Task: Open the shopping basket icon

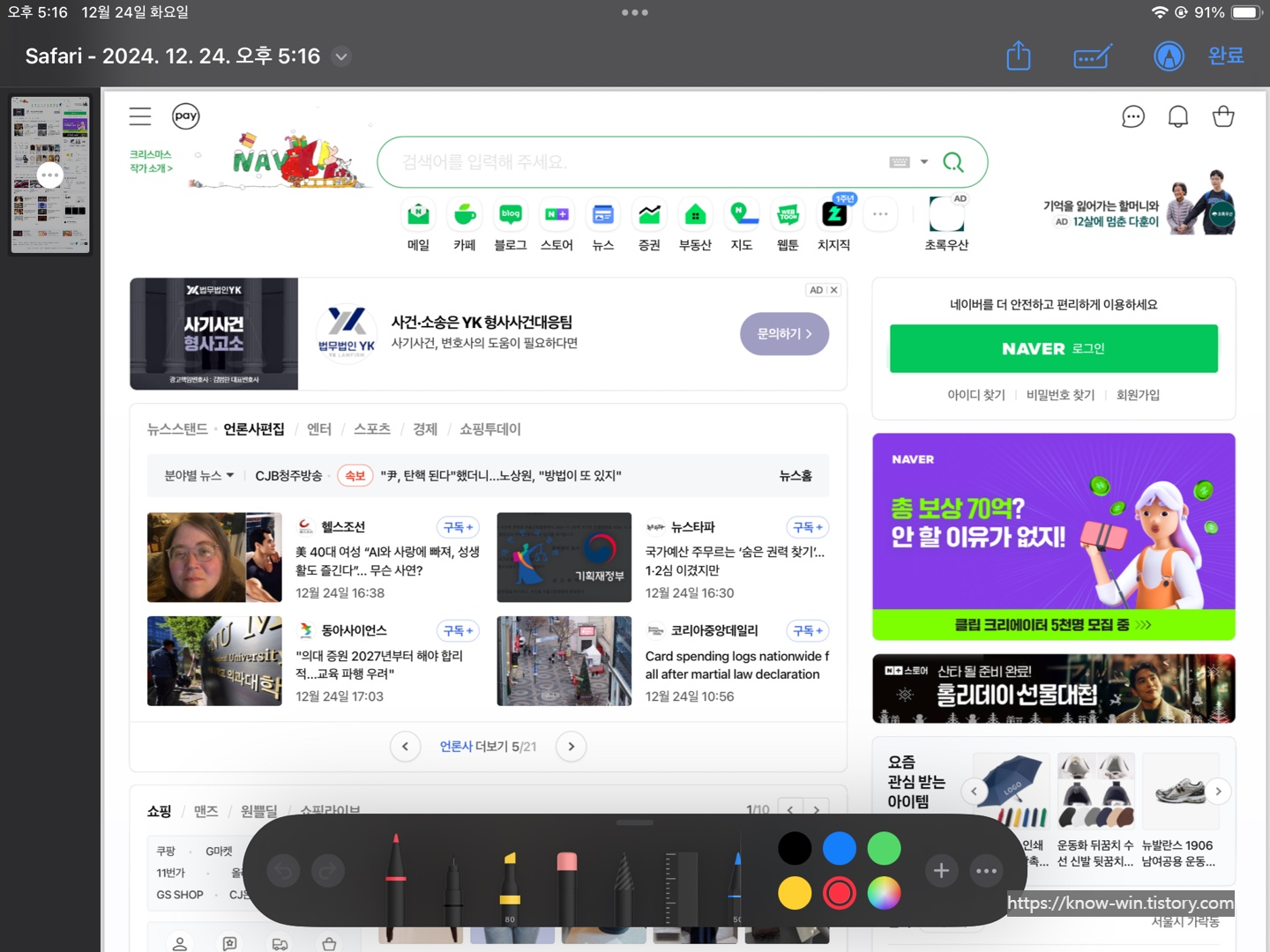Action: coord(1223,115)
